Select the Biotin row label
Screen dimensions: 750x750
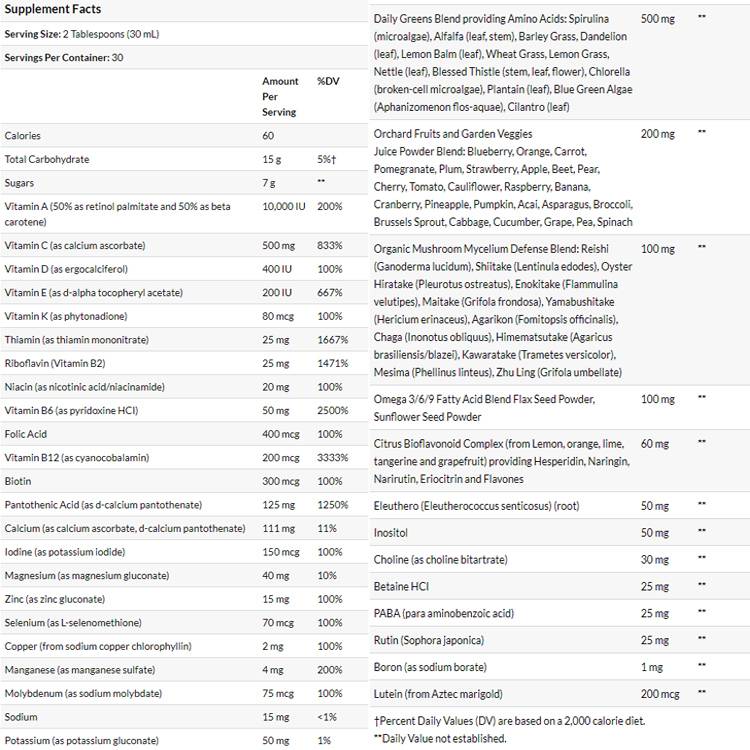click(19, 481)
